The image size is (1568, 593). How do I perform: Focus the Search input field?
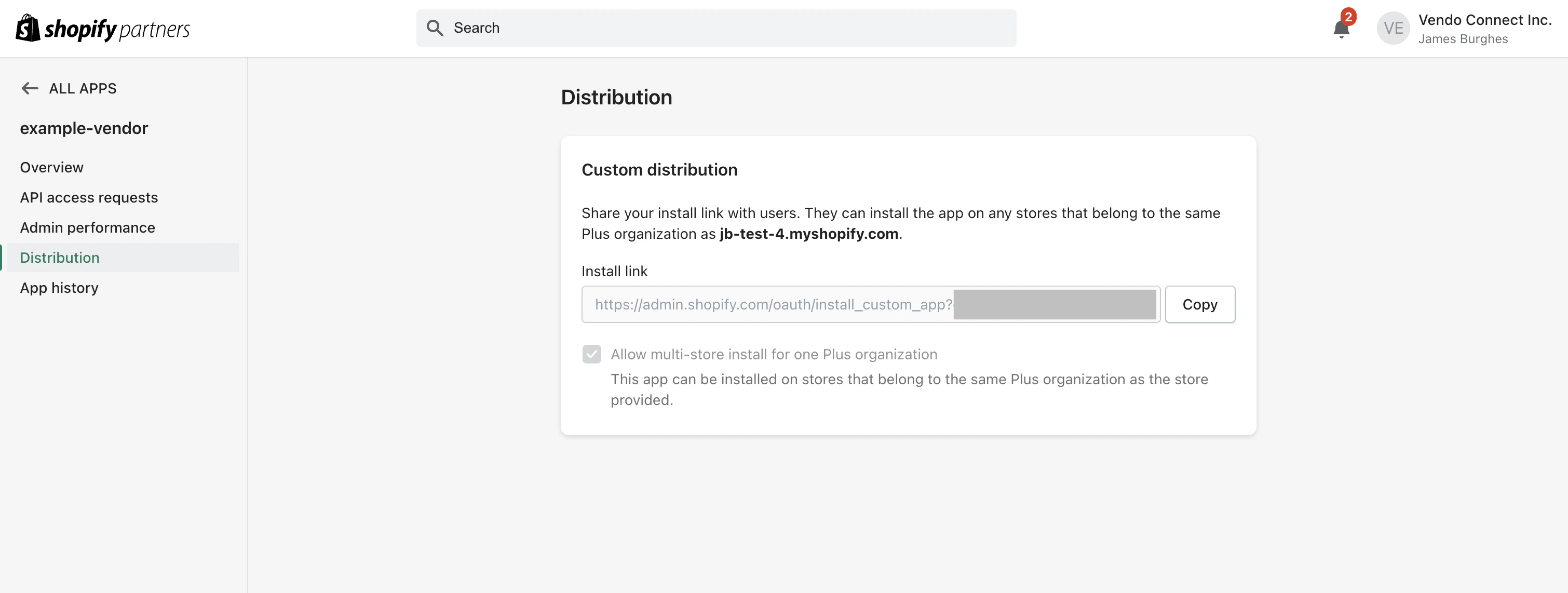pos(716,28)
